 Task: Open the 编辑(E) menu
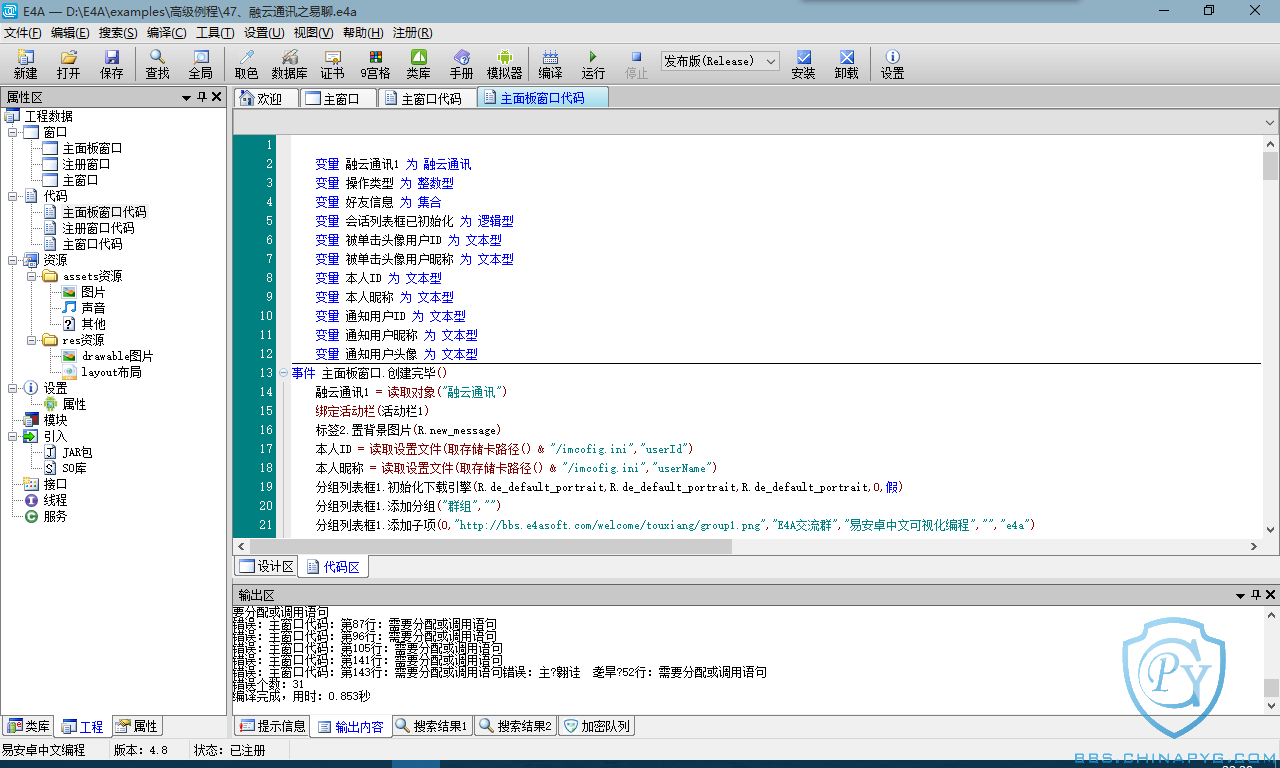tap(70, 32)
